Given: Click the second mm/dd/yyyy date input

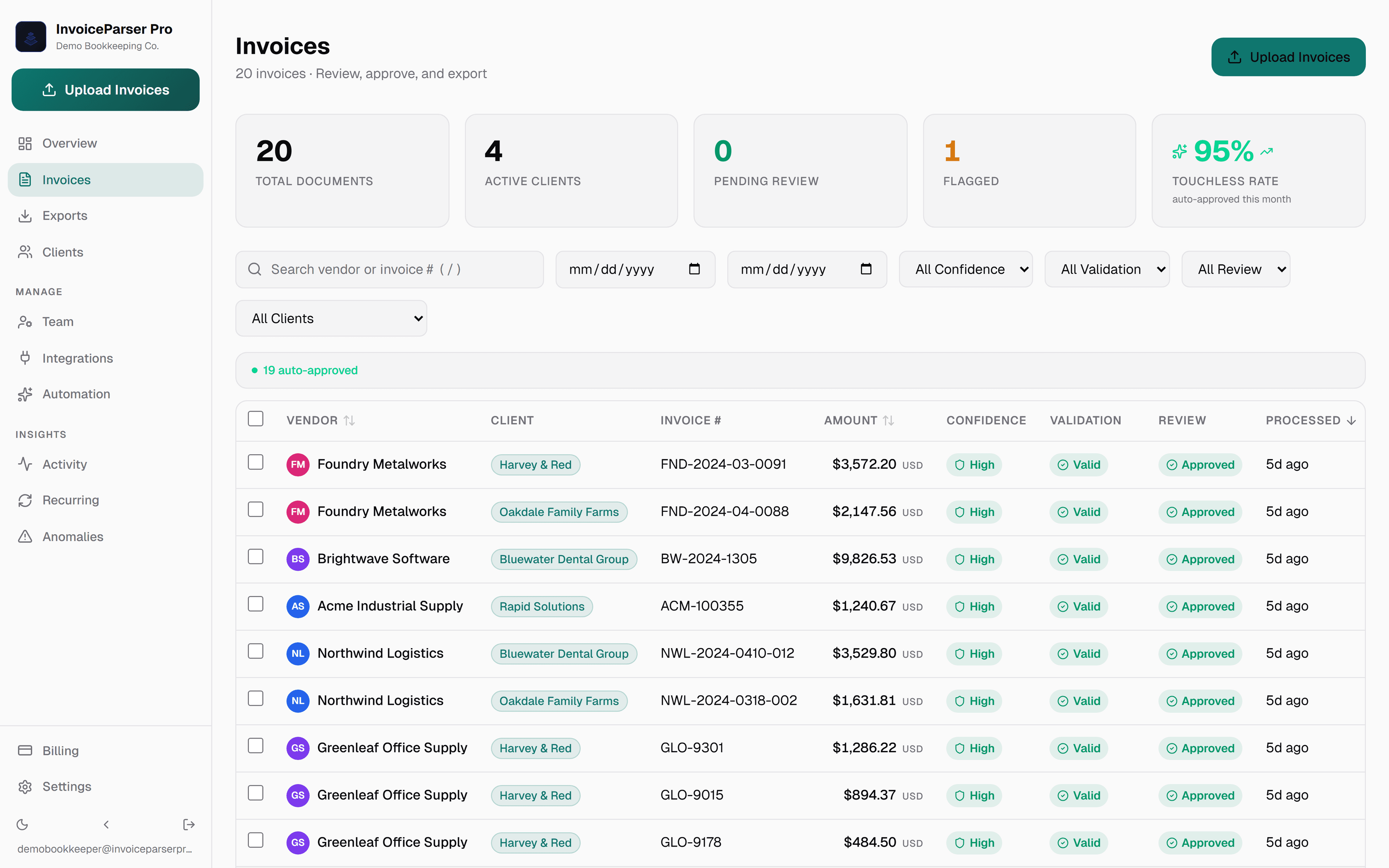Looking at the screenshot, I should [807, 269].
